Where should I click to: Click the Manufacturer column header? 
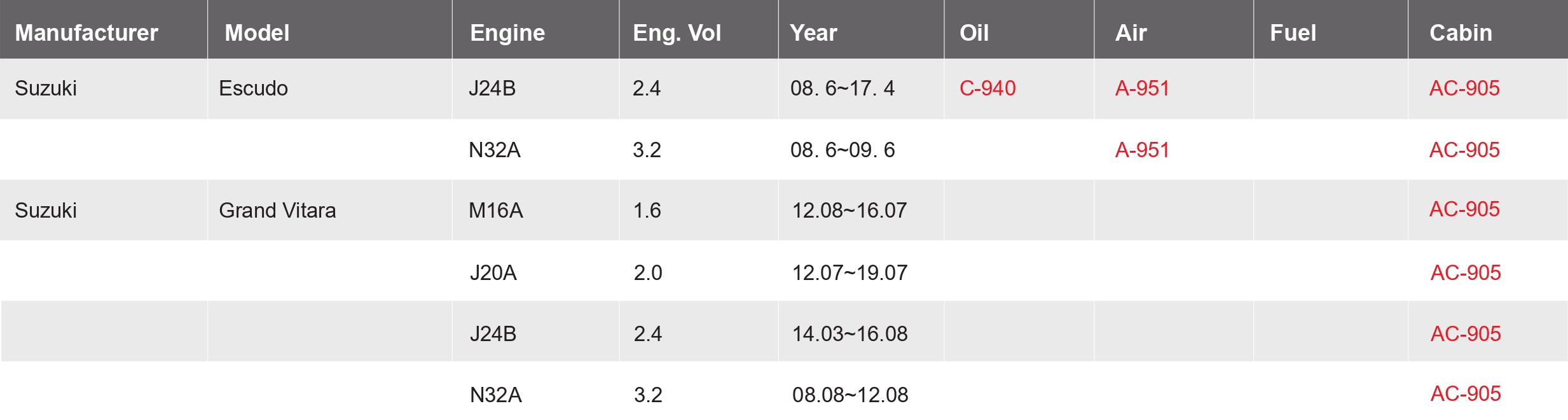click(x=86, y=32)
